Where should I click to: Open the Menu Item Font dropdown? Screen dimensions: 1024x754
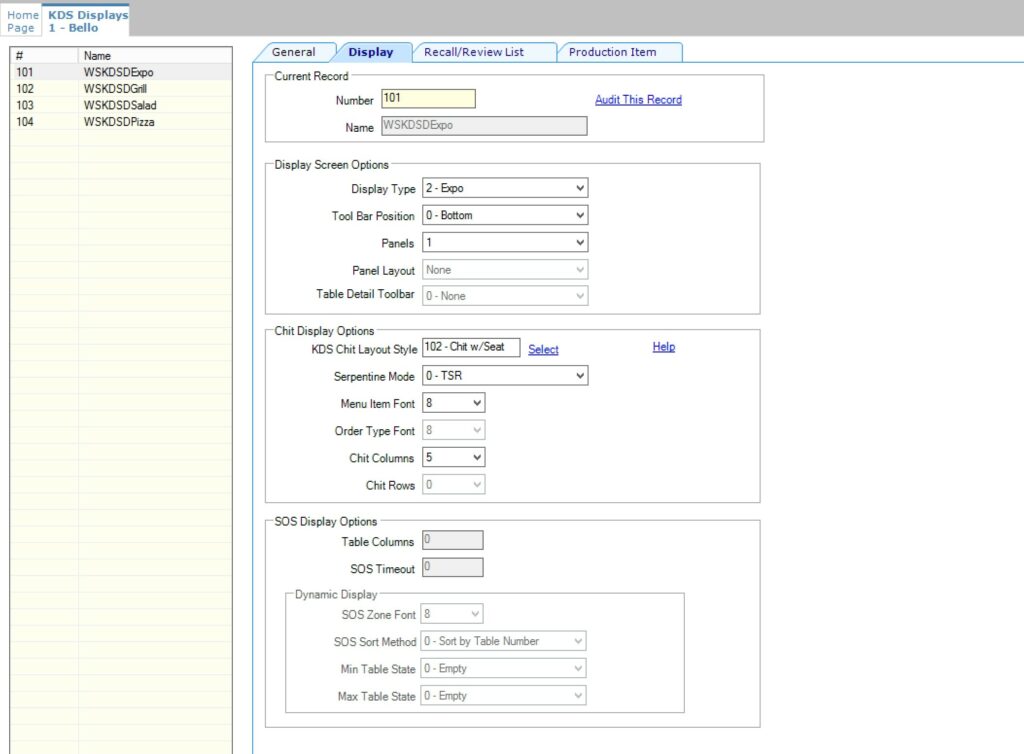[x=453, y=403]
